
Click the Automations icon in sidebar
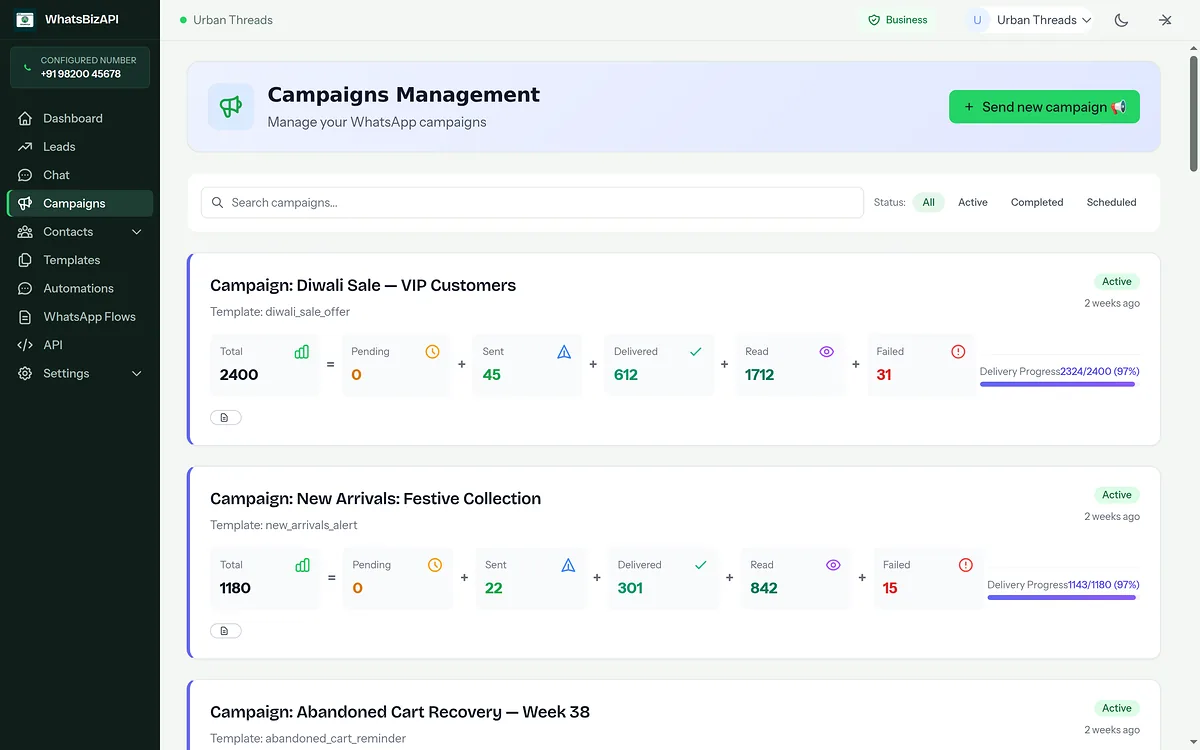coord(25,288)
